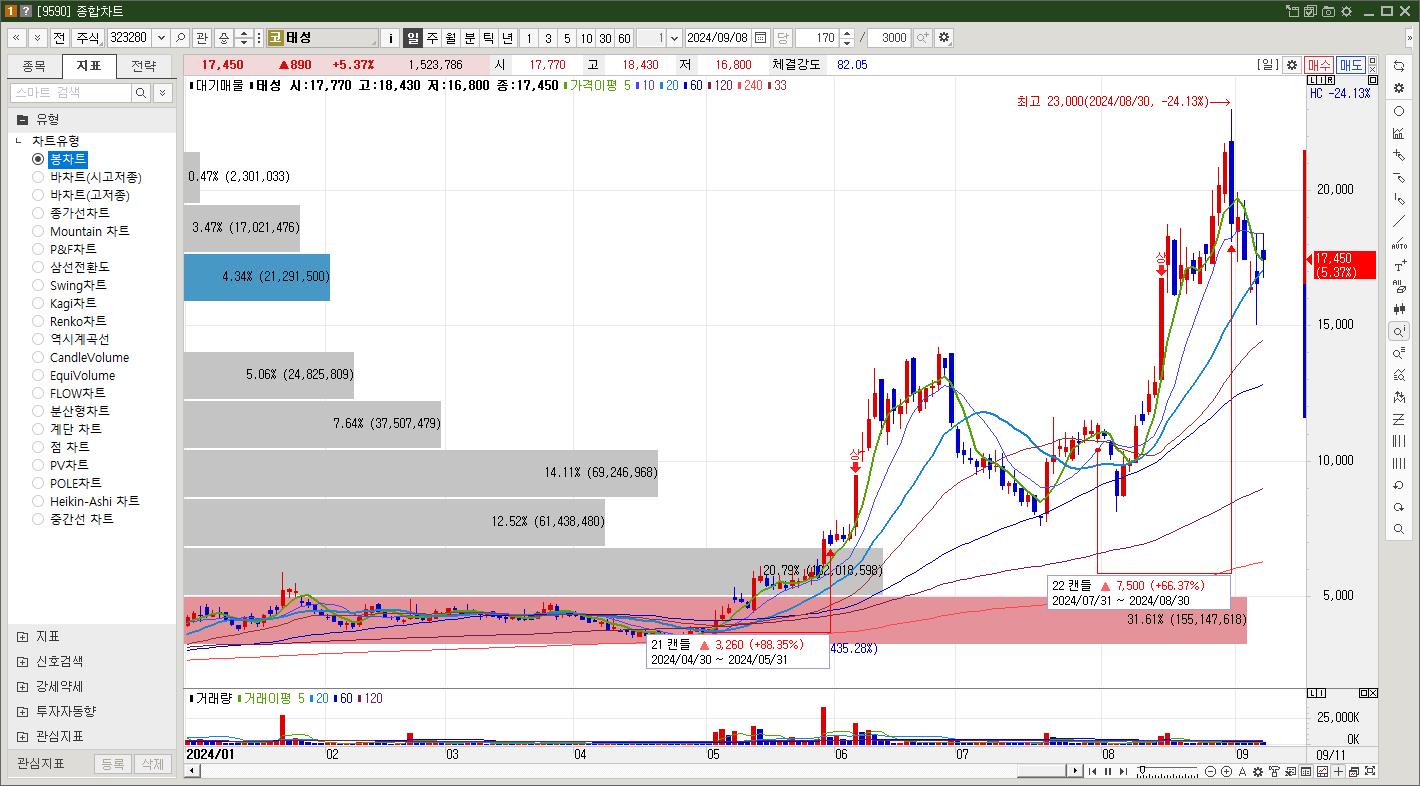Click the 'A' auto-scale icon at chart bottom
Viewport: 1420px width, 786px height.
coord(1243,772)
